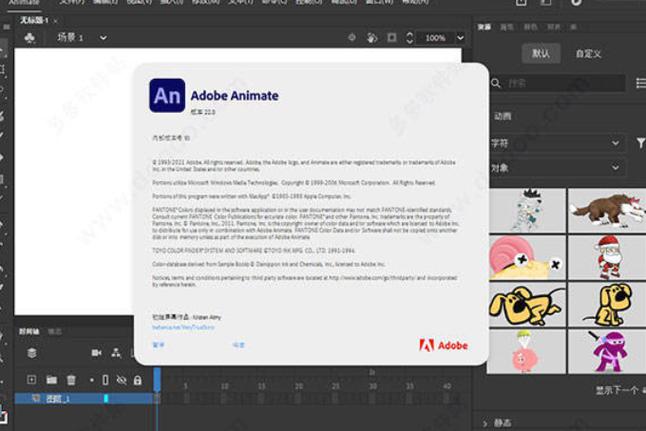Select the Santa Claus asset thumbnail
Image resolution: width=646 pixels, height=431 pixels.
tap(607, 257)
